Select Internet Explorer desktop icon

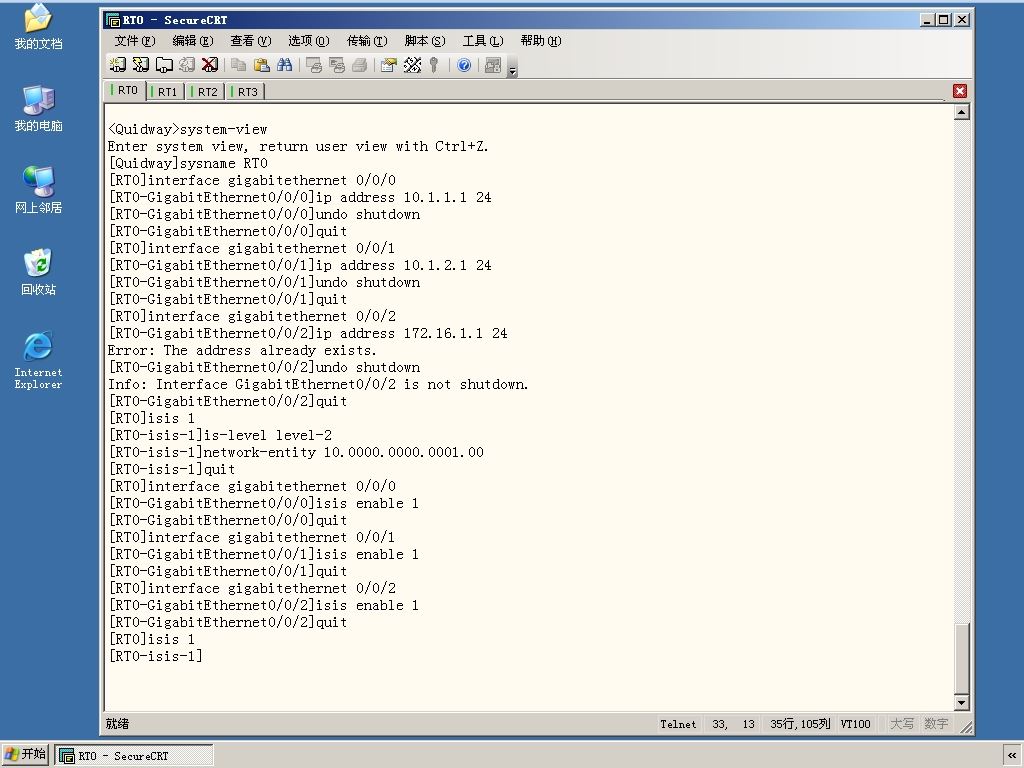[x=38, y=360]
